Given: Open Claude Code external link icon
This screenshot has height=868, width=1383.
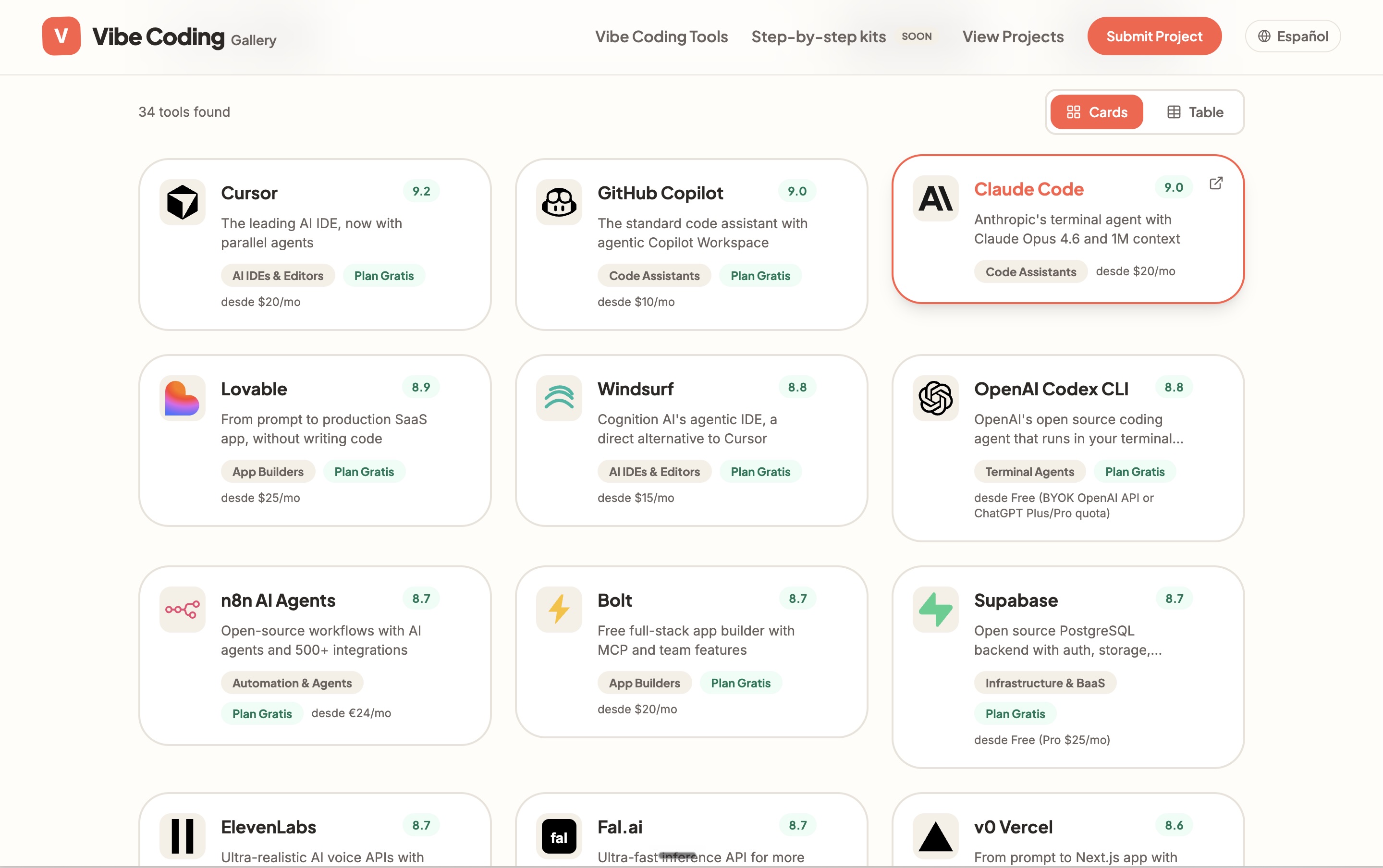Looking at the screenshot, I should click(1216, 183).
